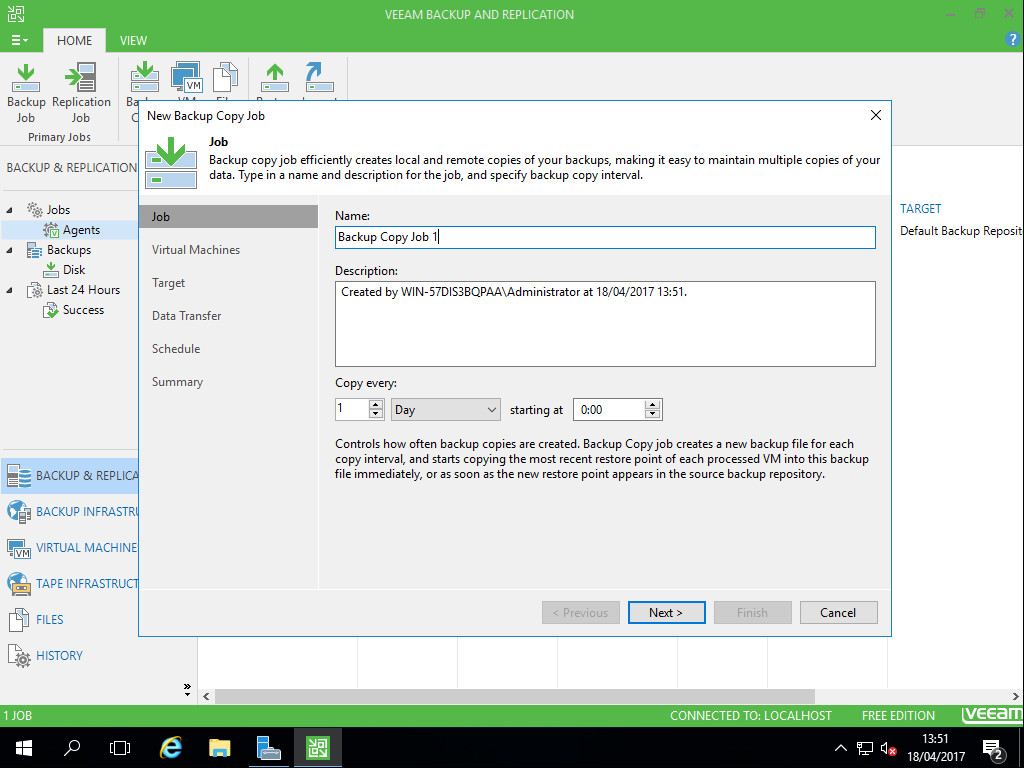Collapse the Jobs tree node
This screenshot has width=1024, height=768.
[x=9, y=210]
